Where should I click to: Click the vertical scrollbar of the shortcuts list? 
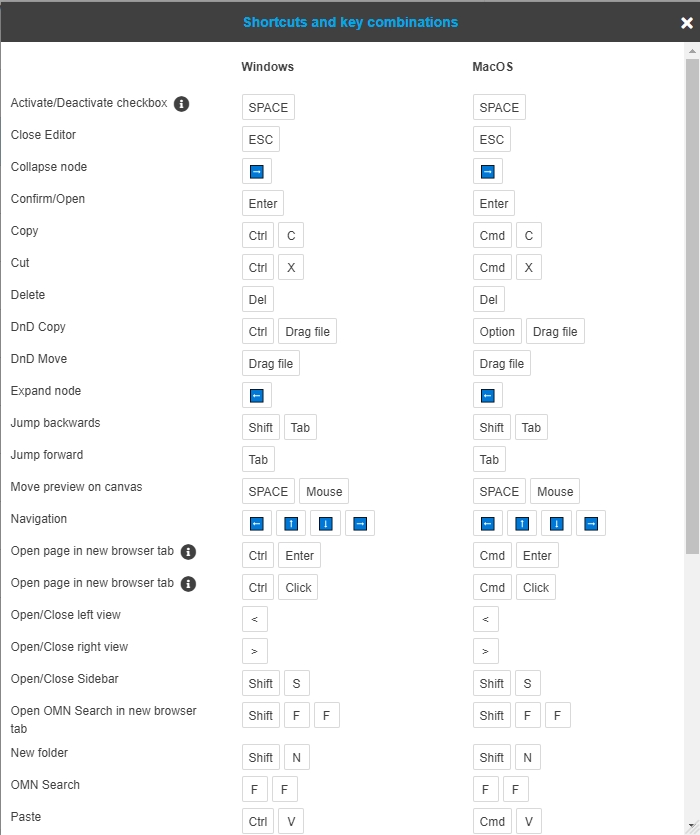click(692, 300)
